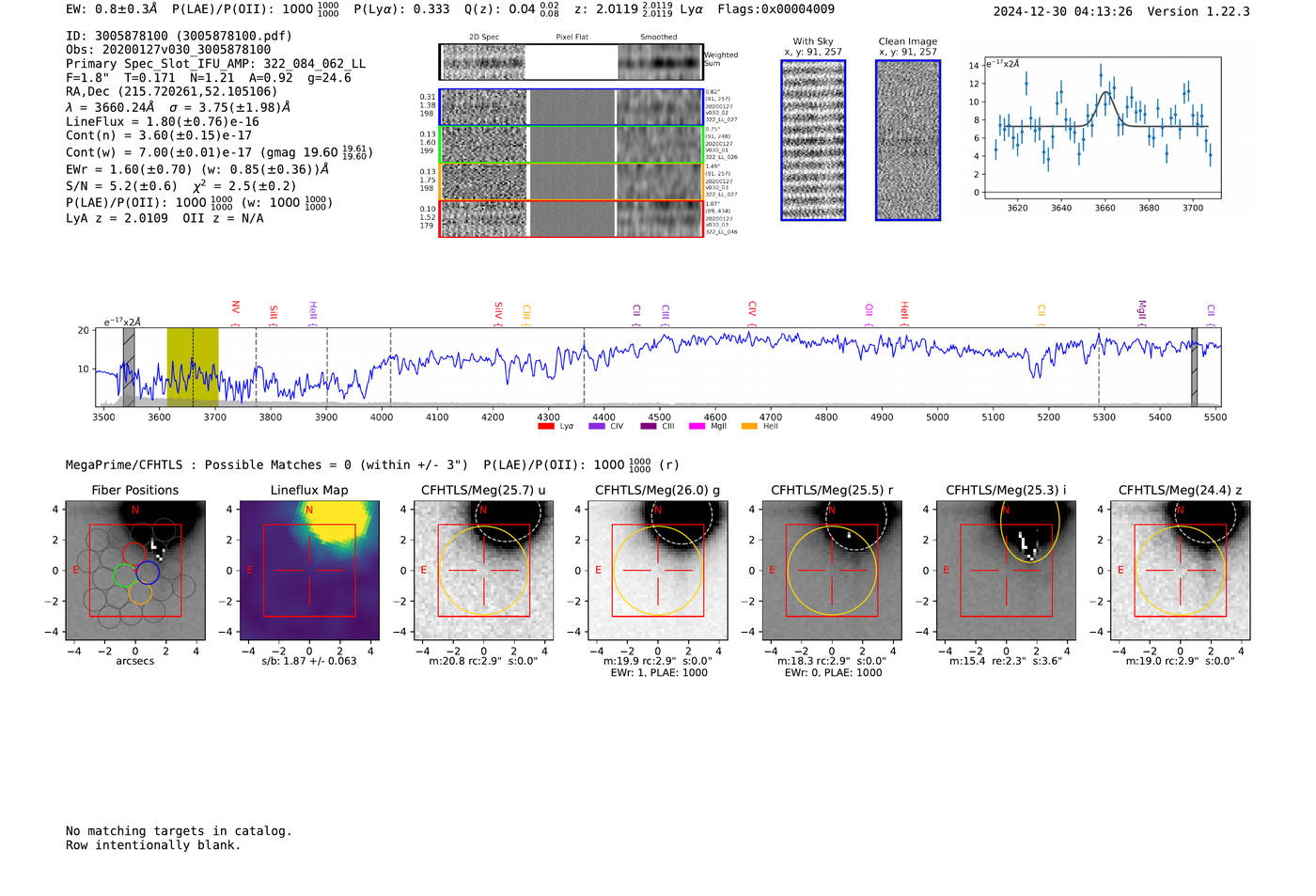This screenshot has width=1316, height=896.
Task: Select the blue-bordered 2D spectrum fiber row
Action: click(572, 107)
